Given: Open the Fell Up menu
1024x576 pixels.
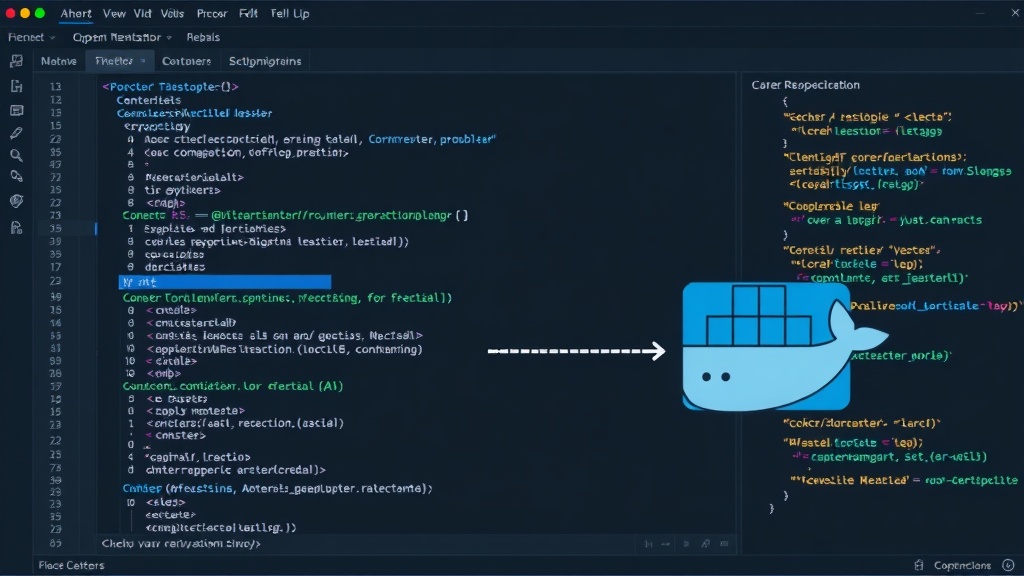Looking at the screenshot, I should (x=290, y=13).
